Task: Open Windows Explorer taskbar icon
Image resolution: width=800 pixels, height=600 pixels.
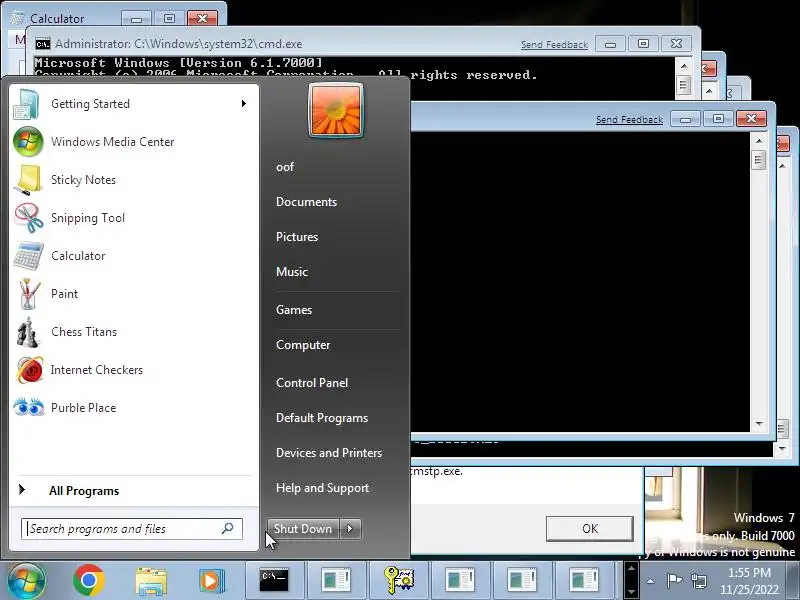Action: (151, 581)
